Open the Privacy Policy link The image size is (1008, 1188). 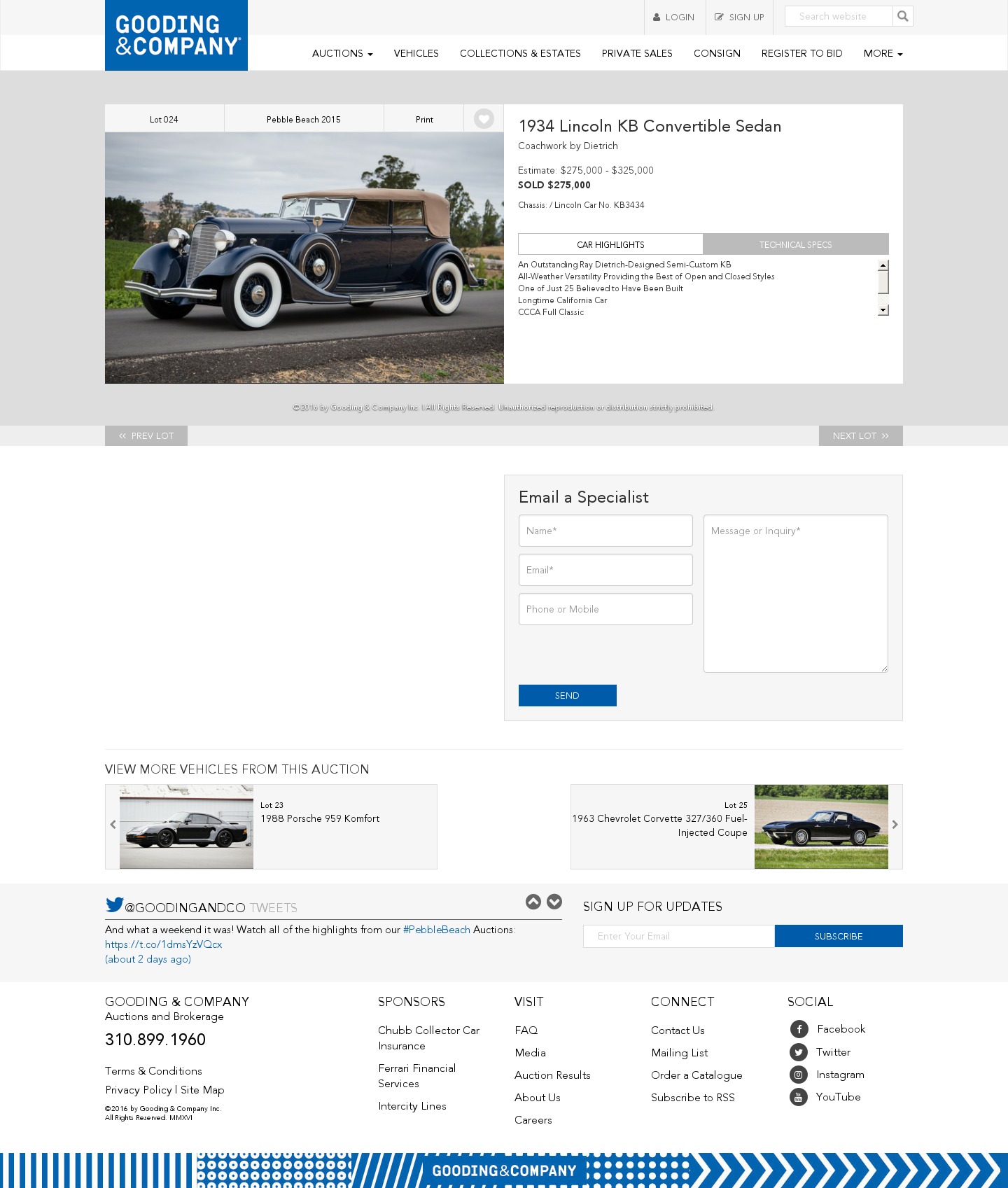click(139, 1090)
